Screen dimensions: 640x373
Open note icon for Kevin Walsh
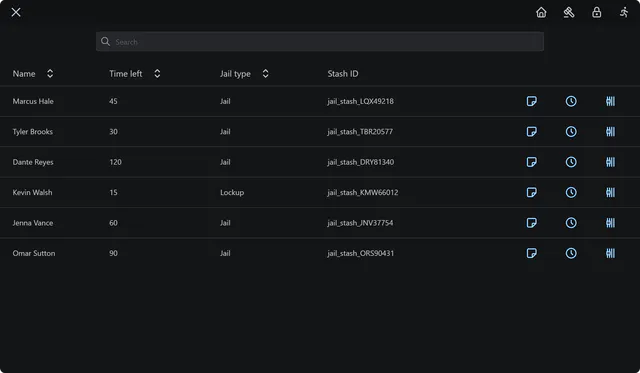click(x=531, y=192)
